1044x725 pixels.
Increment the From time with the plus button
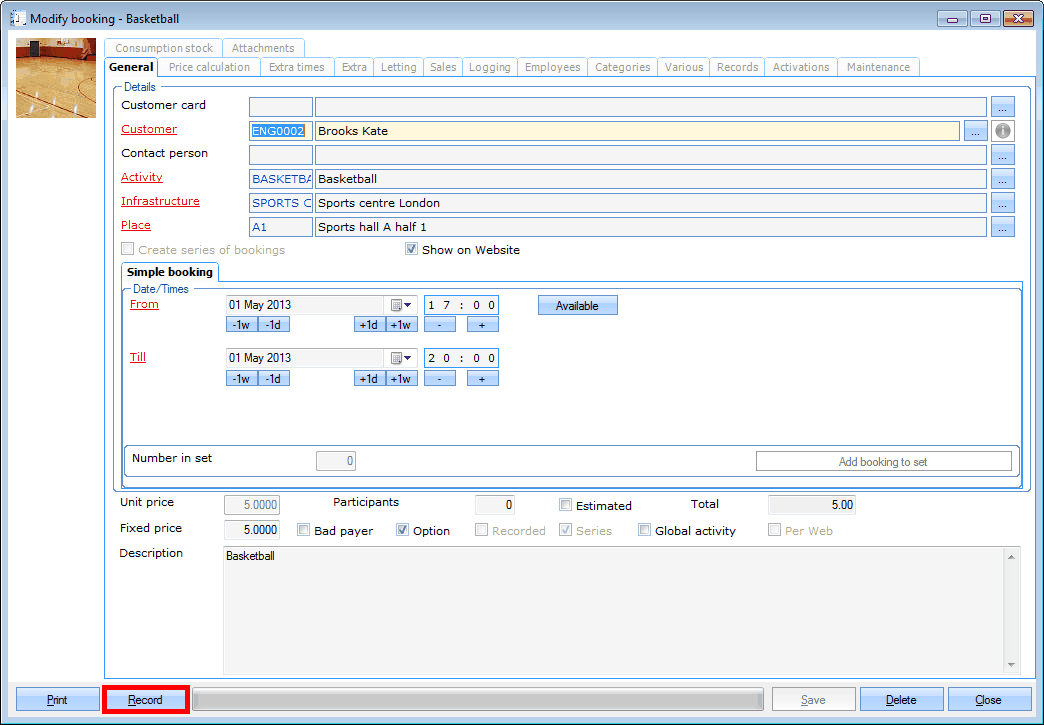pos(483,323)
